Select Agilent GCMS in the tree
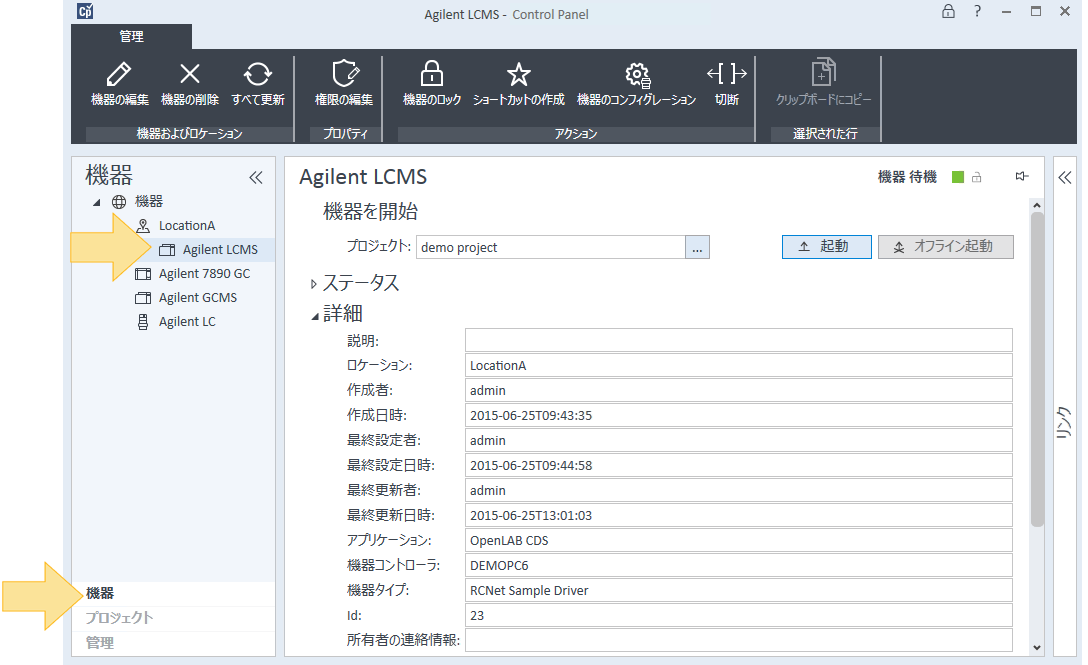This screenshot has width=1088, height=665. click(x=198, y=298)
